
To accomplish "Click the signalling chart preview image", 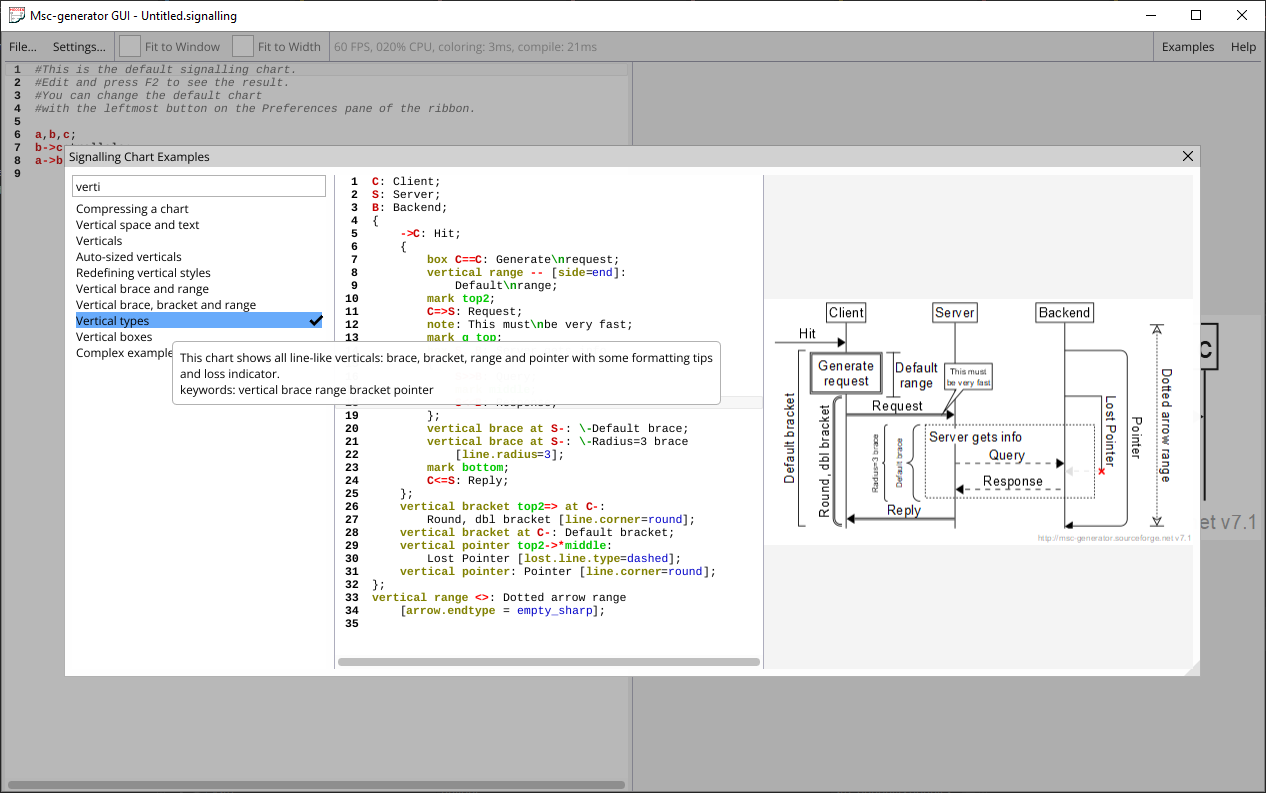I will pyautogui.click(x=978, y=420).
